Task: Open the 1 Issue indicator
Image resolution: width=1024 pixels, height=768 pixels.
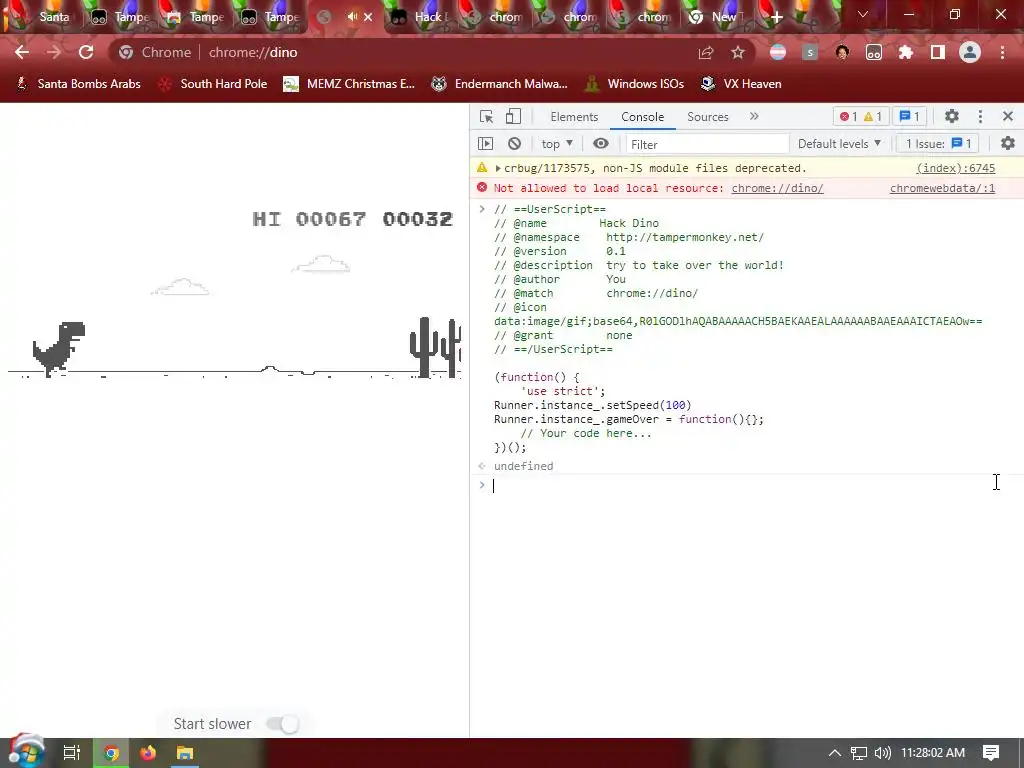Action: click(938, 144)
